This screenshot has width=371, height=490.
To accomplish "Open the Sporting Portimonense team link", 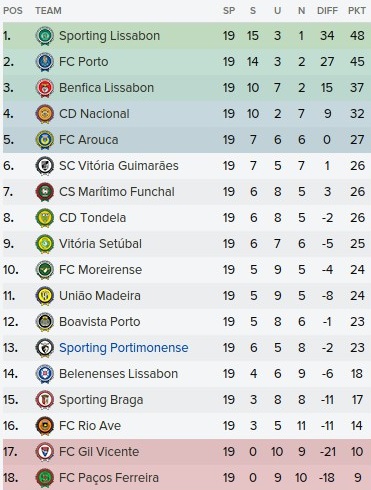I will click(124, 348).
